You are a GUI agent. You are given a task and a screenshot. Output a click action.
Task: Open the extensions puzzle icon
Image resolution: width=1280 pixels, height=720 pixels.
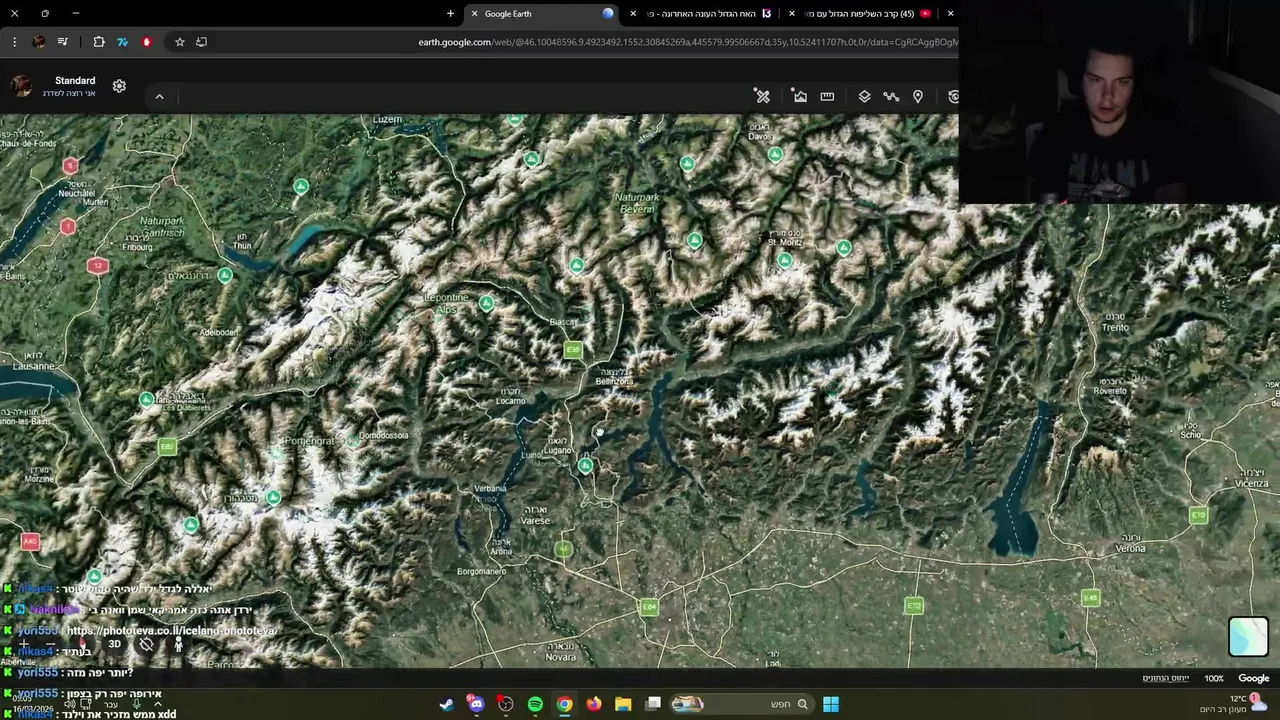(x=99, y=42)
